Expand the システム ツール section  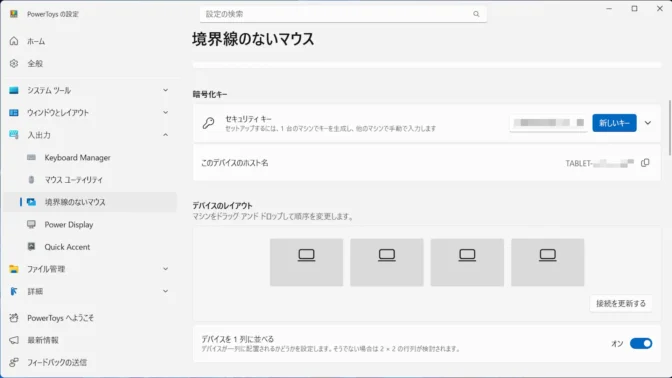click(89, 90)
